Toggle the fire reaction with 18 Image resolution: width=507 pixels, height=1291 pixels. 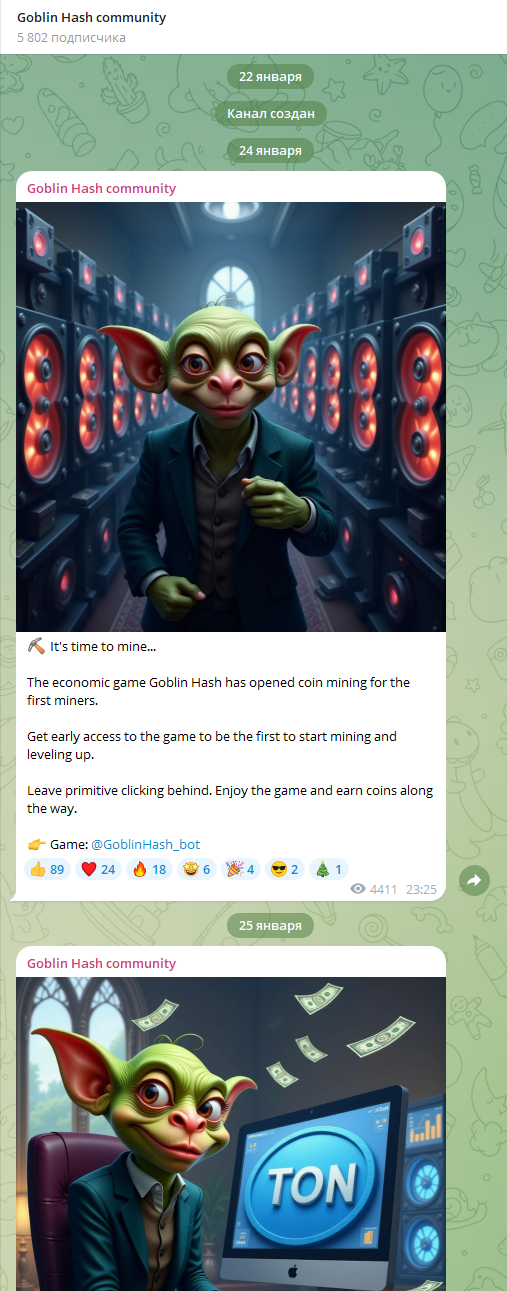[149, 869]
